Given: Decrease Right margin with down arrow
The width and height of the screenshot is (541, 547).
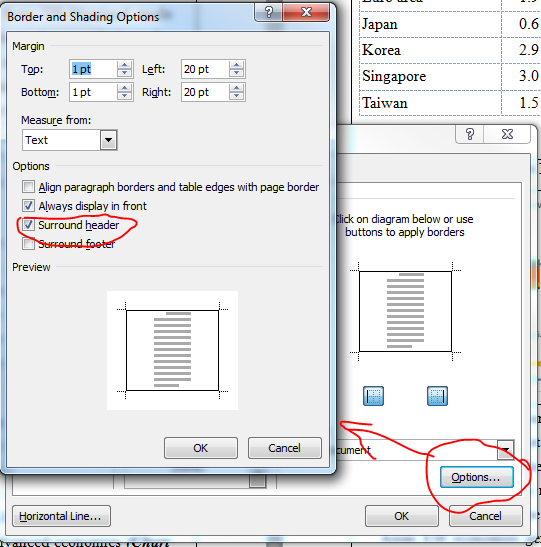Looking at the screenshot, I should (236, 96).
